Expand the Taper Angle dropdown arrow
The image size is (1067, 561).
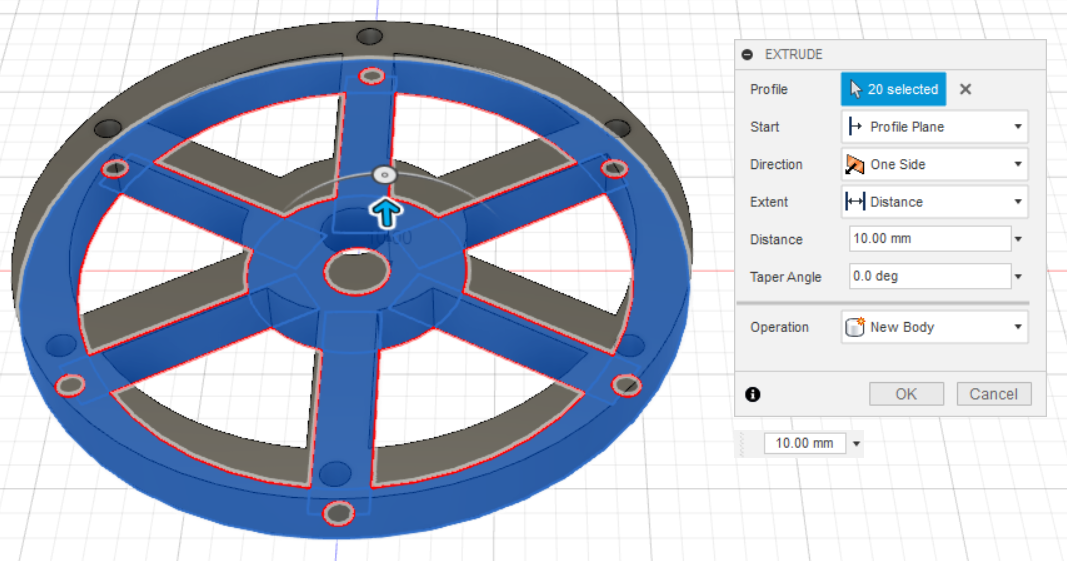[1019, 276]
